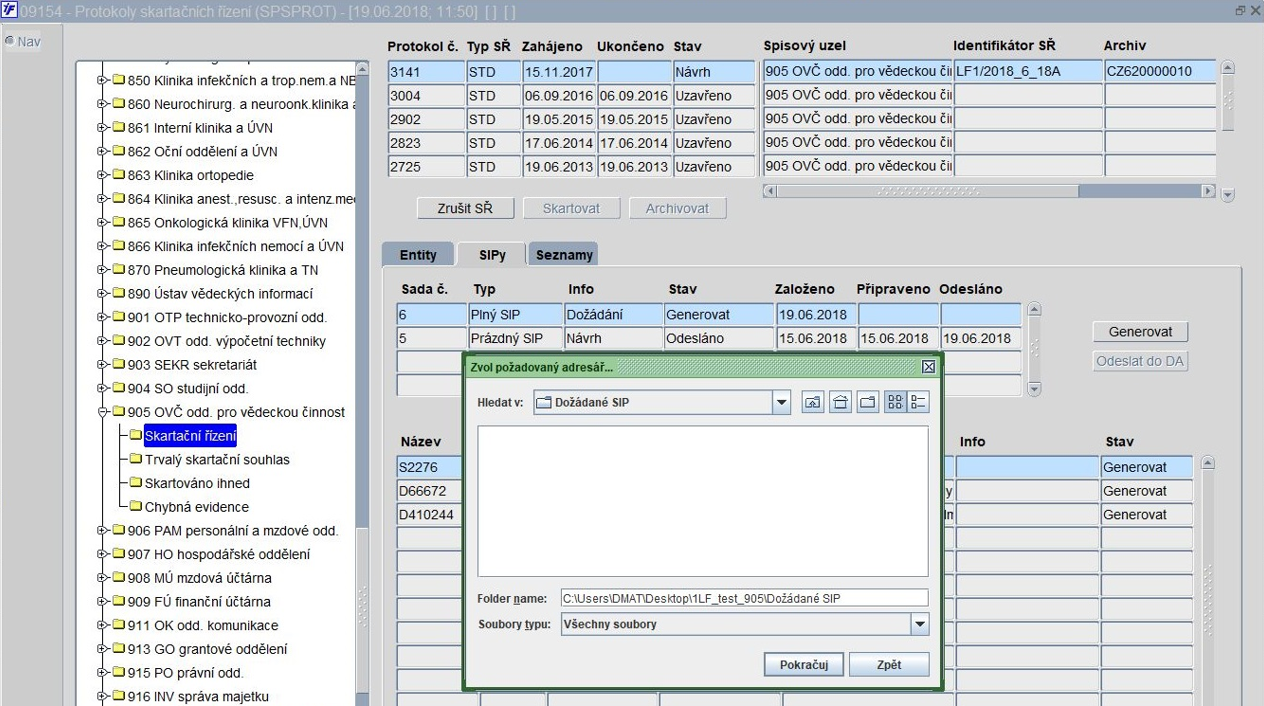Switch dialog to list view
Screen dimensions: 1264x706
point(895,402)
